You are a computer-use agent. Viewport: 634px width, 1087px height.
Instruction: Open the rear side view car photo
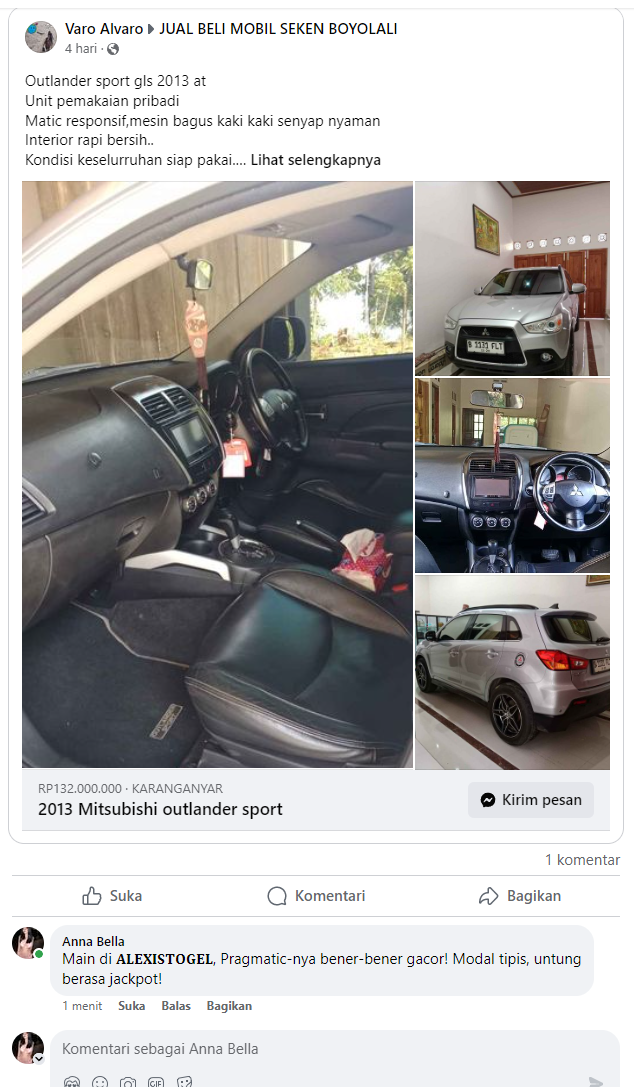(x=513, y=672)
